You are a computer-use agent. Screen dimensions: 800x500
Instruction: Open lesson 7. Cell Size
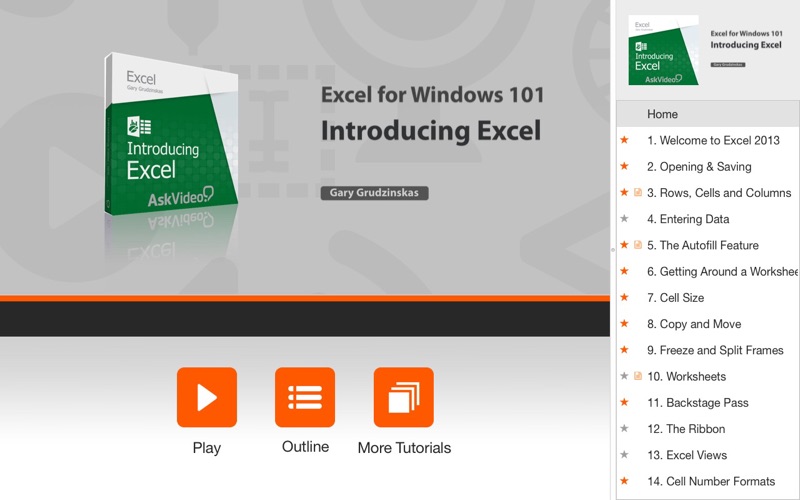pos(676,297)
